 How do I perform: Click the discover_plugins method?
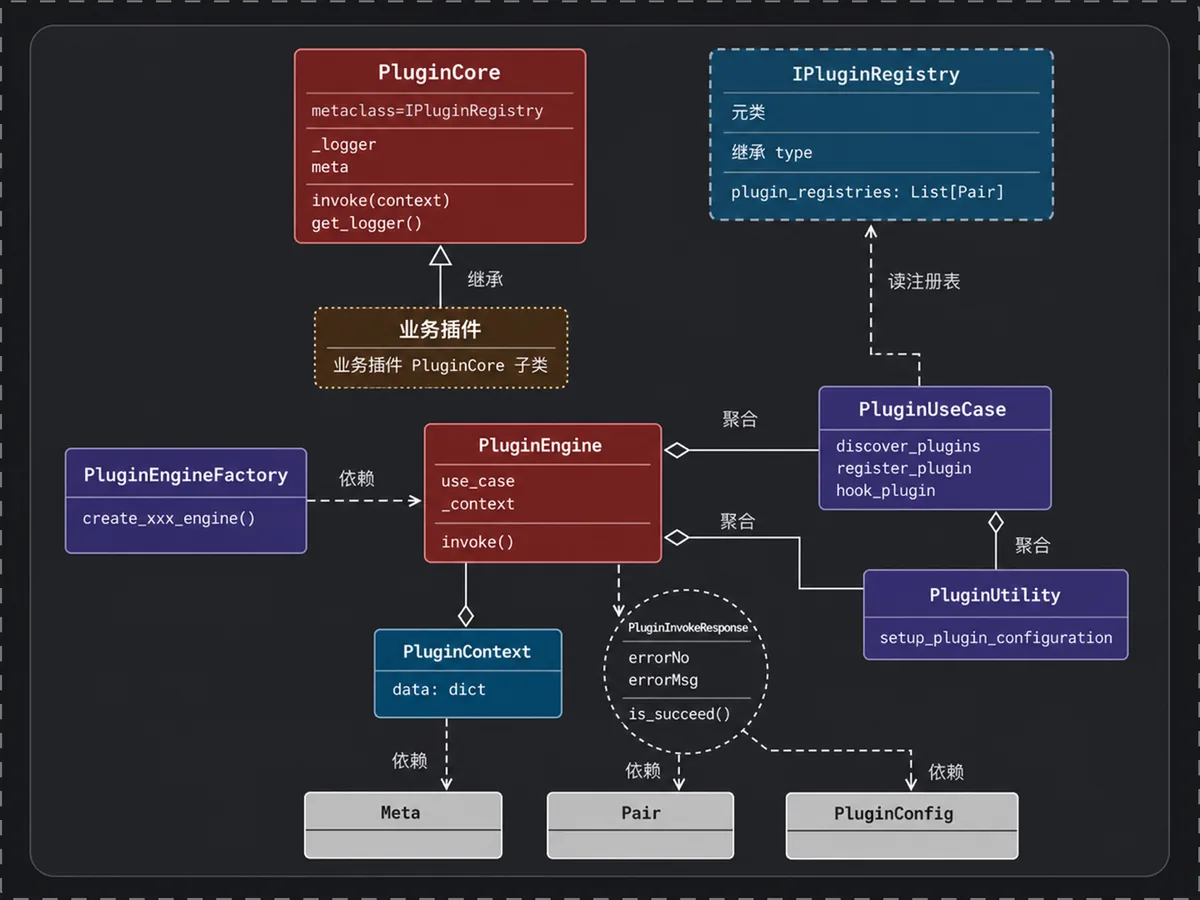pyautogui.click(x=908, y=446)
